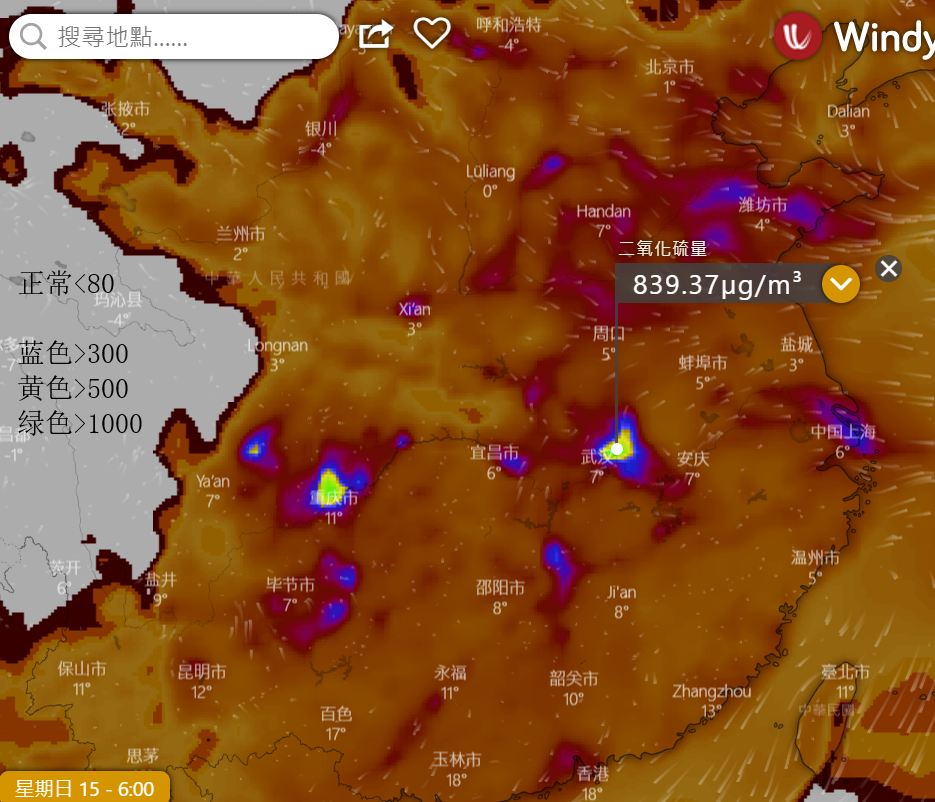Viewport: 935px width, 802px height.
Task: Open the 星期日 15 - 6:00 time label
Action: pyautogui.click(x=84, y=788)
